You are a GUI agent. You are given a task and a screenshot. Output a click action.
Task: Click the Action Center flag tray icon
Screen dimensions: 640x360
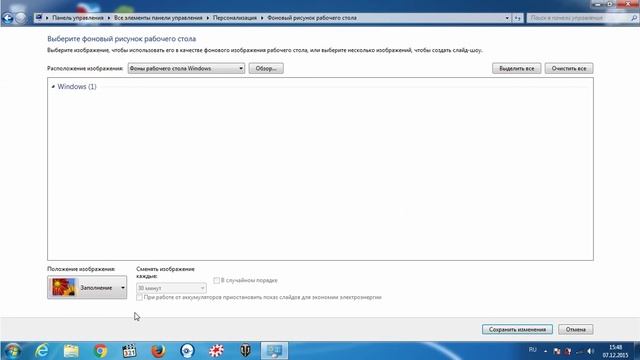click(557, 351)
